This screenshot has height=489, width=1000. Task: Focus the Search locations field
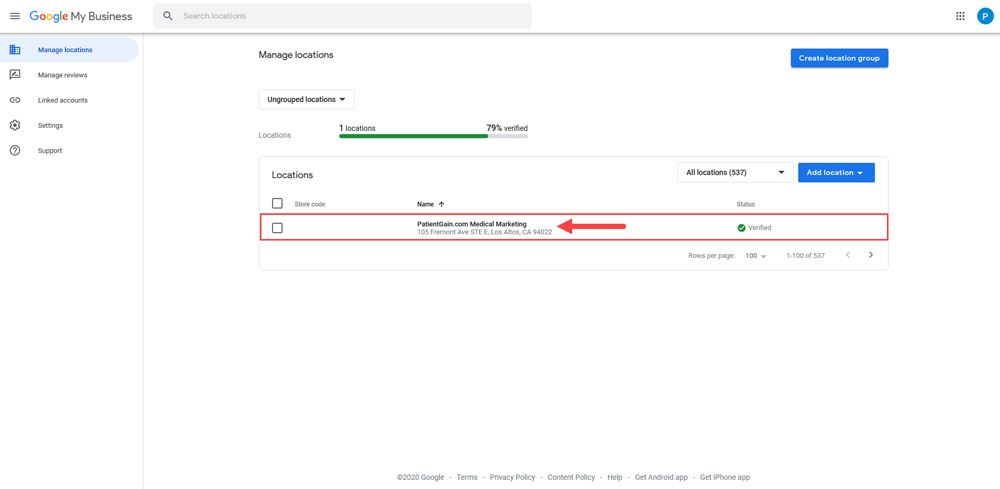click(342, 16)
